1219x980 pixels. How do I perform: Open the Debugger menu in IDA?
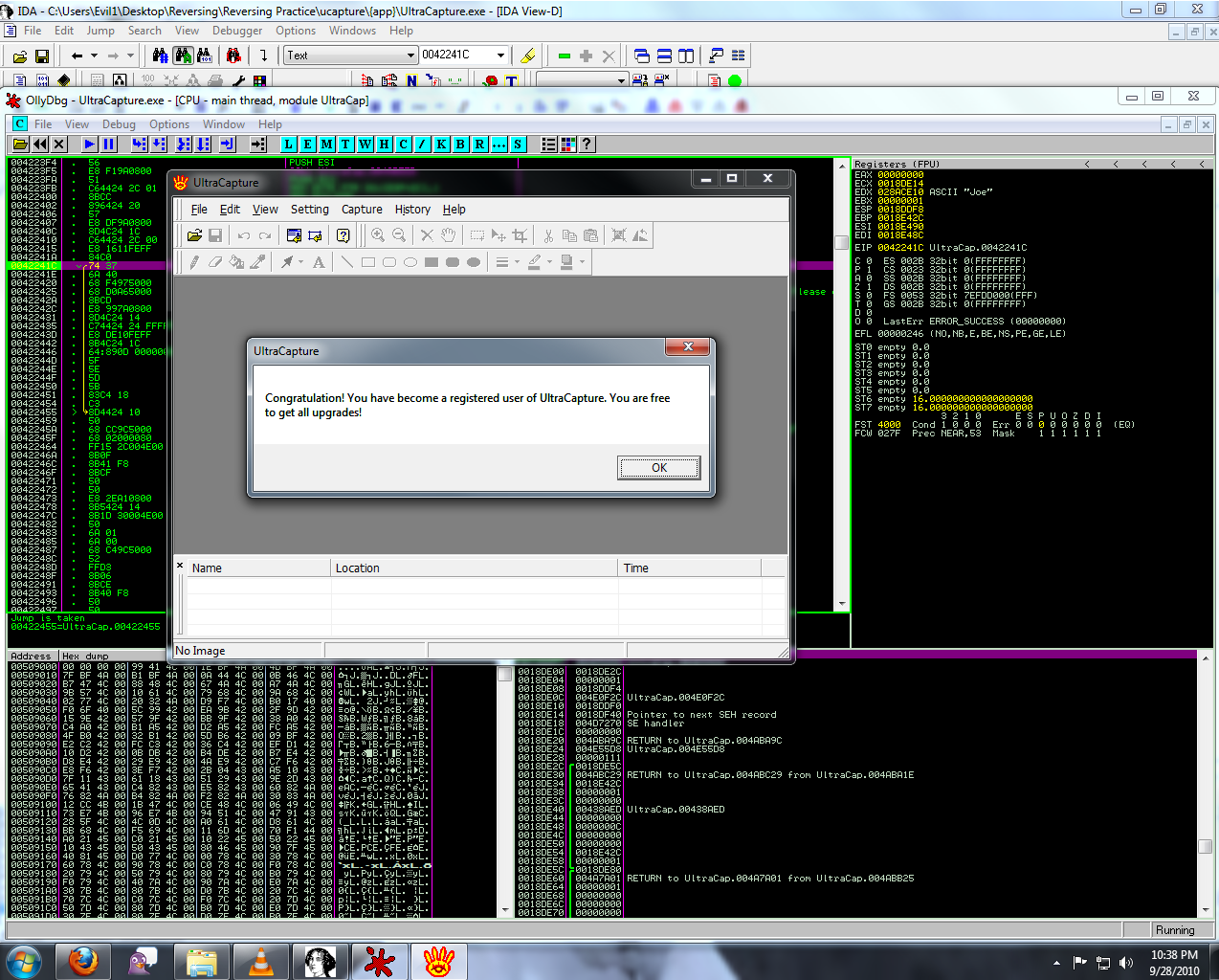[237, 31]
